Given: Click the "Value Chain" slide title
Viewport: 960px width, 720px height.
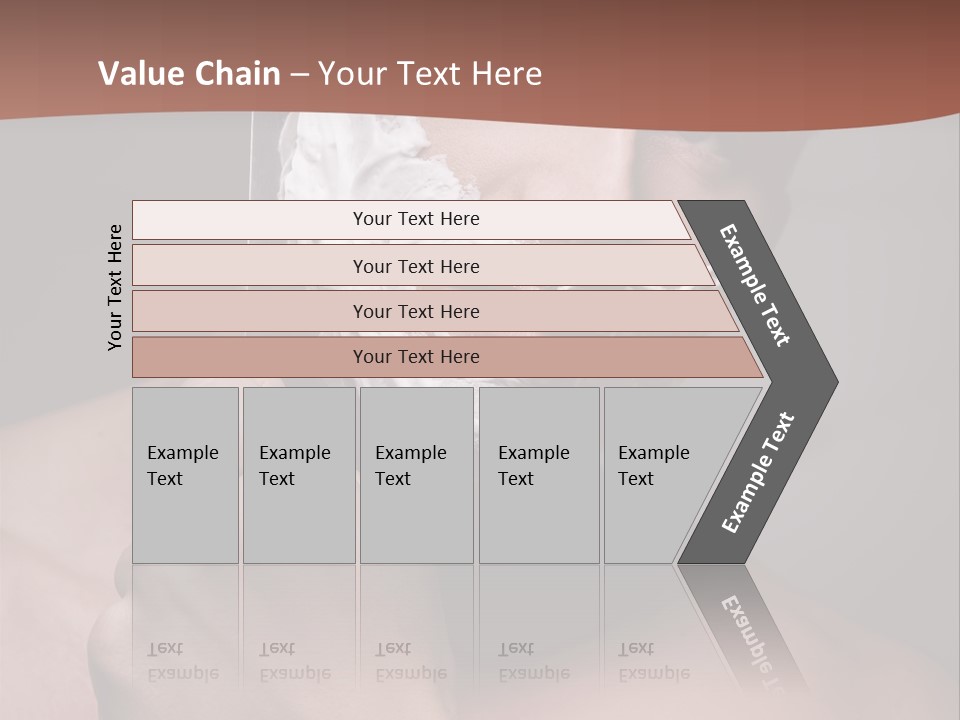Looking at the screenshot, I should point(190,74).
